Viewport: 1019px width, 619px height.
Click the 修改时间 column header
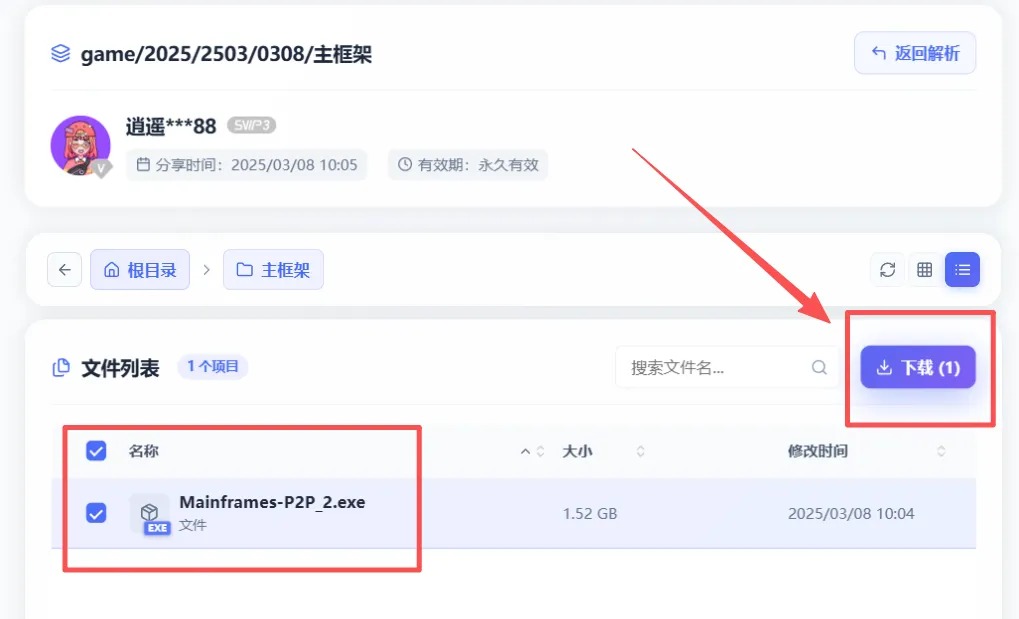[x=818, y=451]
